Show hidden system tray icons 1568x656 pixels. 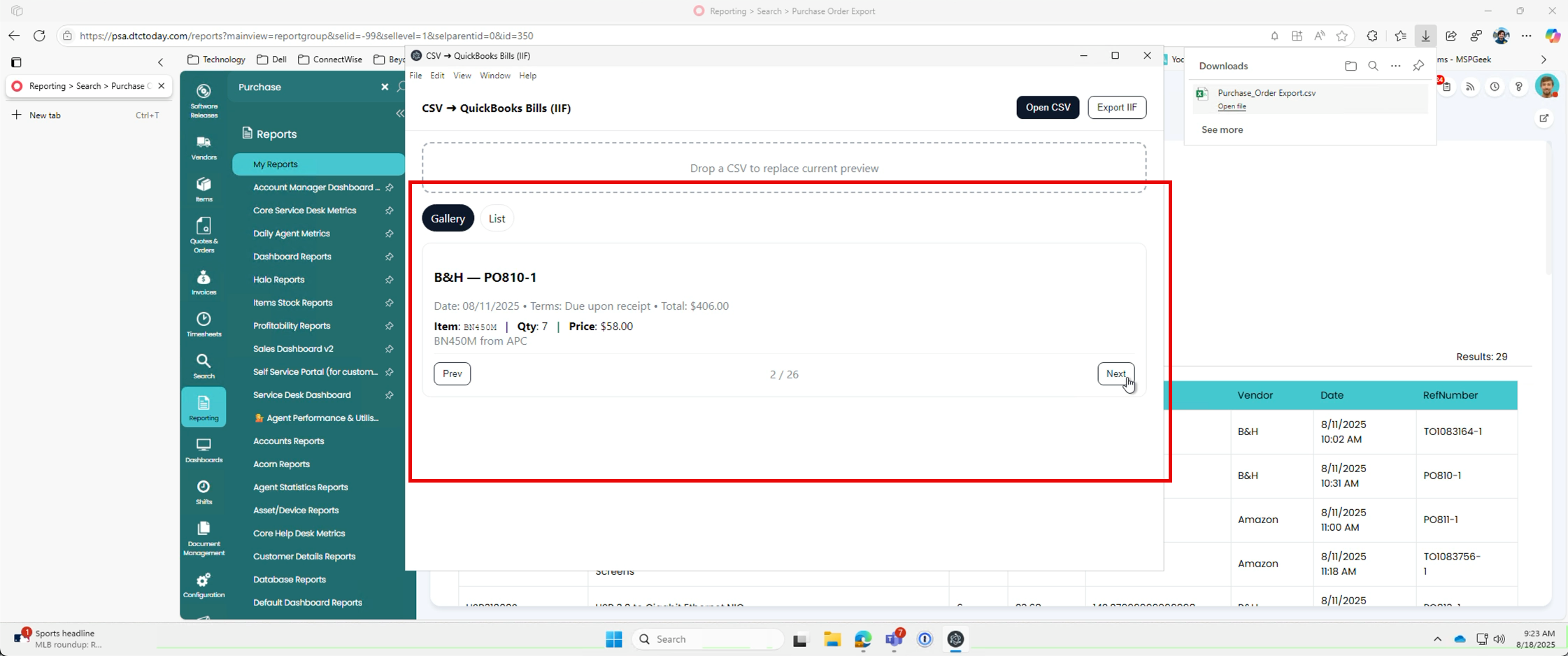[x=1437, y=639]
